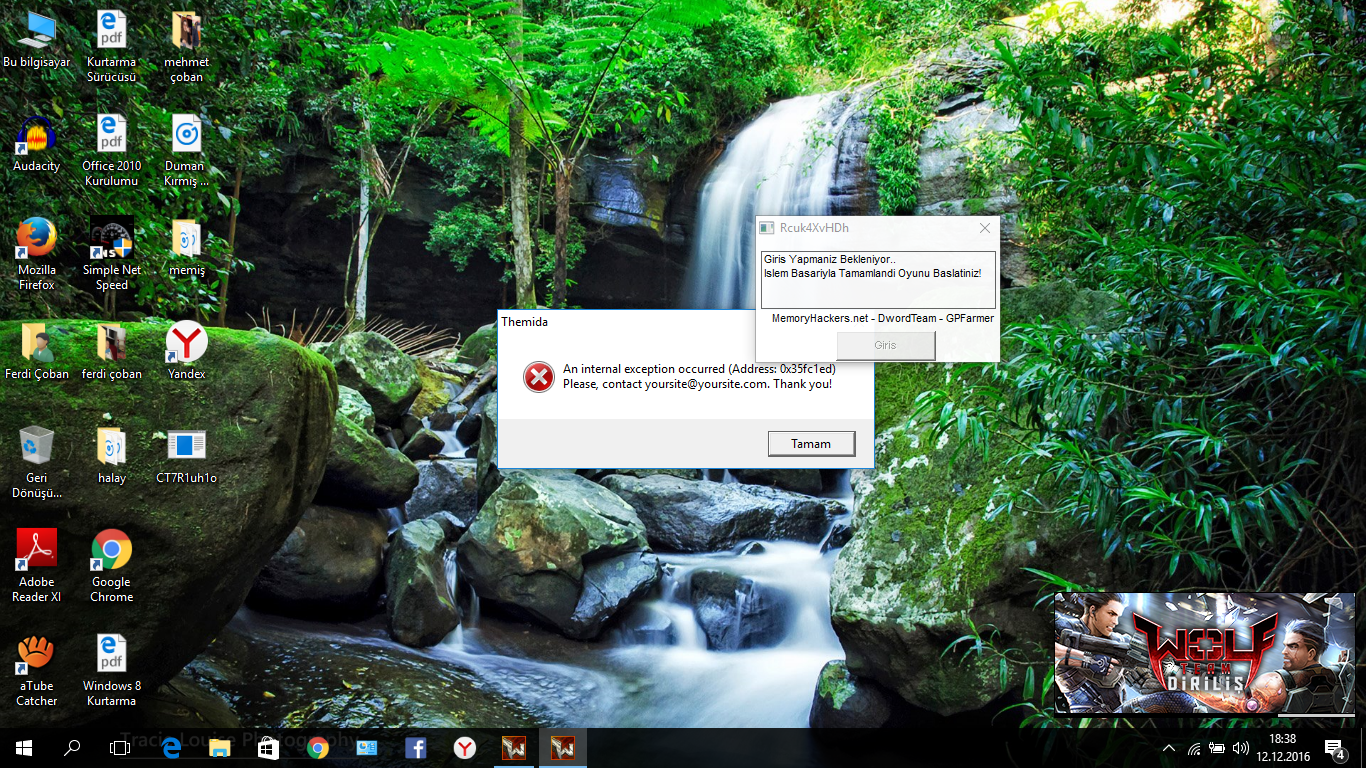Select the Geri Dönüşüm recycle bin
1366x768 pixels.
click(37, 463)
